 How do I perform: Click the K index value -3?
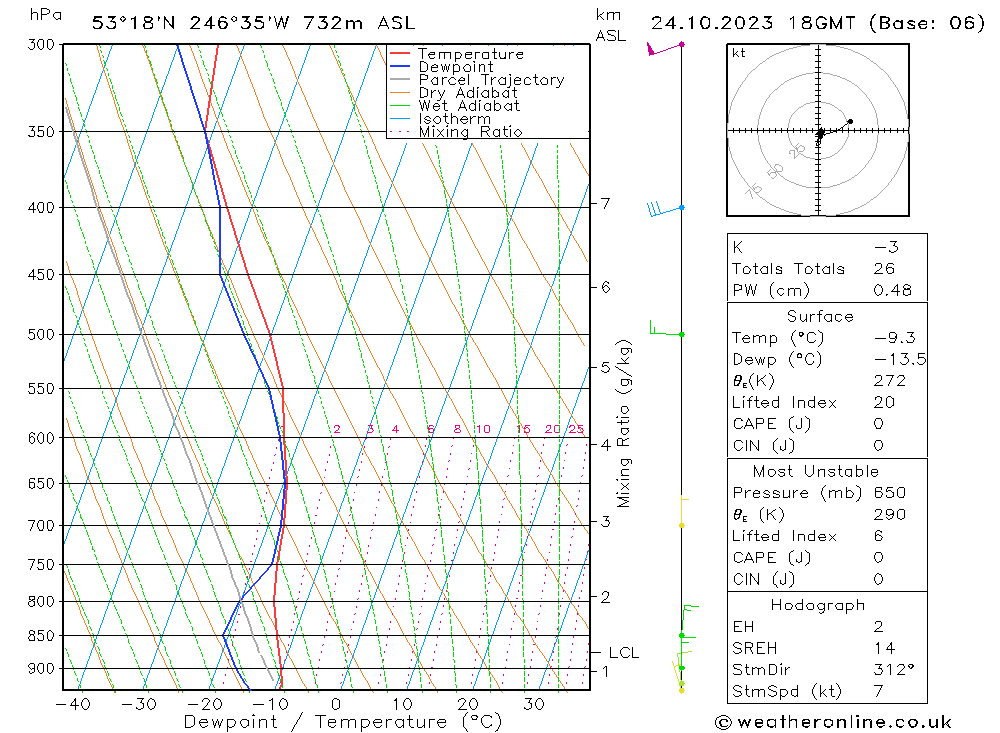click(x=886, y=247)
